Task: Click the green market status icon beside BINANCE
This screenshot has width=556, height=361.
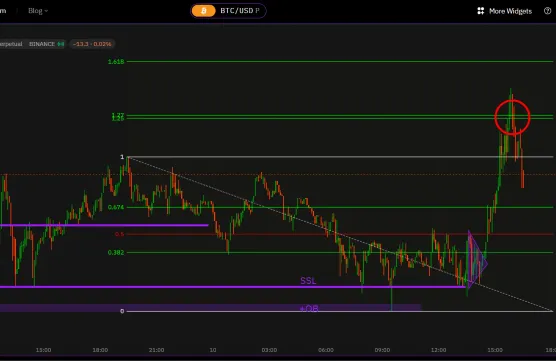Action: (61, 44)
